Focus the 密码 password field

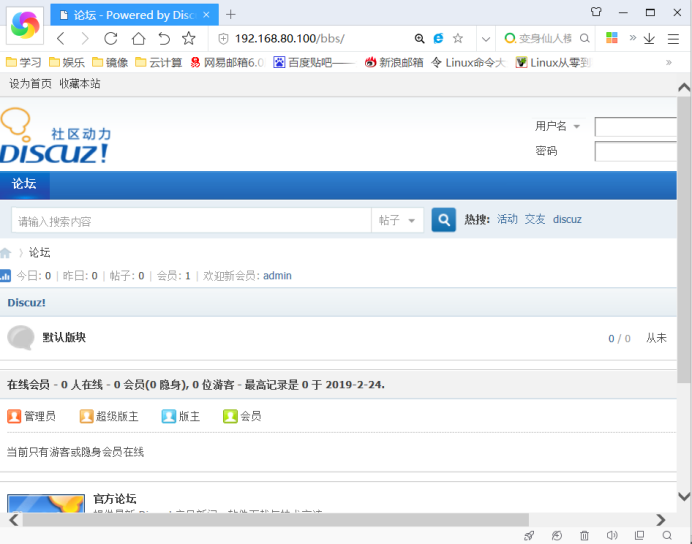[x=636, y=151]
